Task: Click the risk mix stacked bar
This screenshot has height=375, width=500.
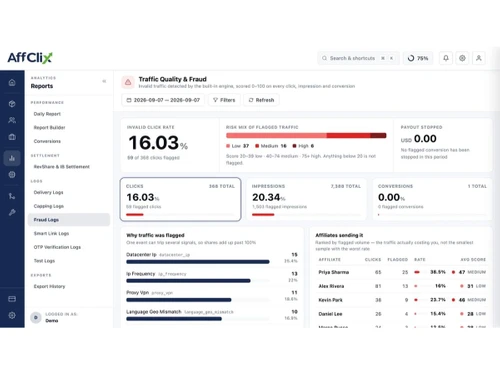Action: [306, 135]
